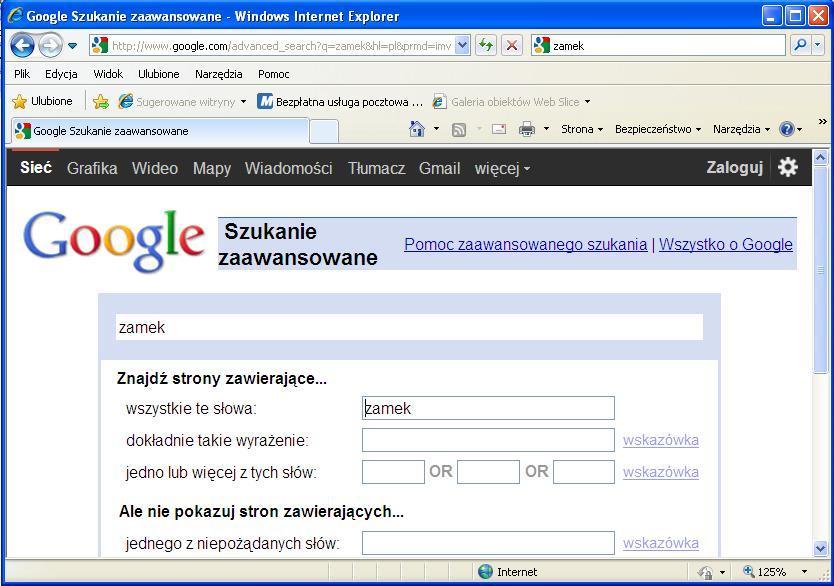The width and height of the screenshot is (834, 586).
Task: Open Wszystko o Google link
Action: [725, 245]
